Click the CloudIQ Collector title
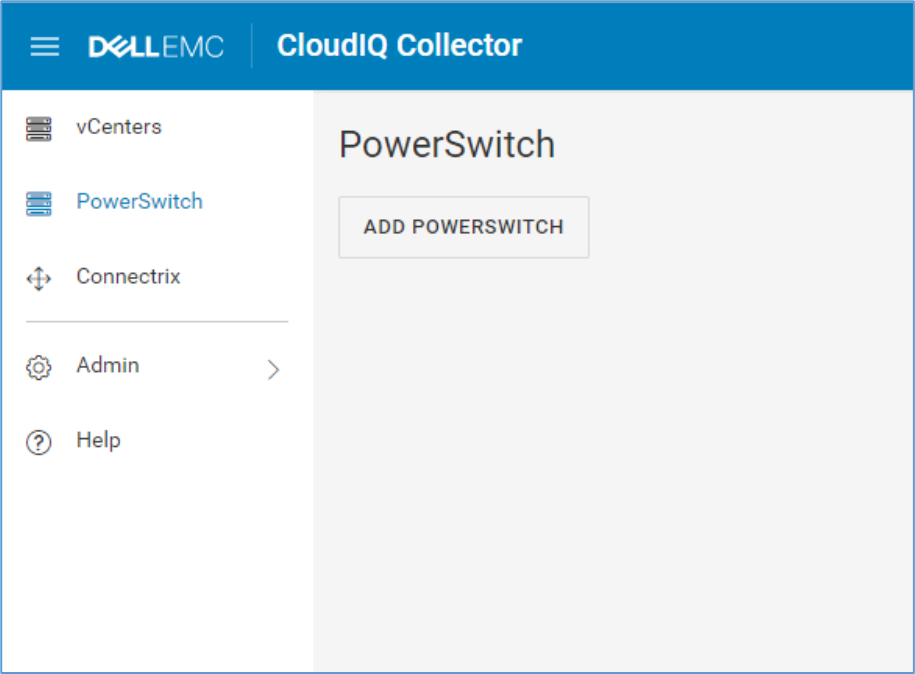The height and width of the screenshot is (674, 915). pos(398,45)
